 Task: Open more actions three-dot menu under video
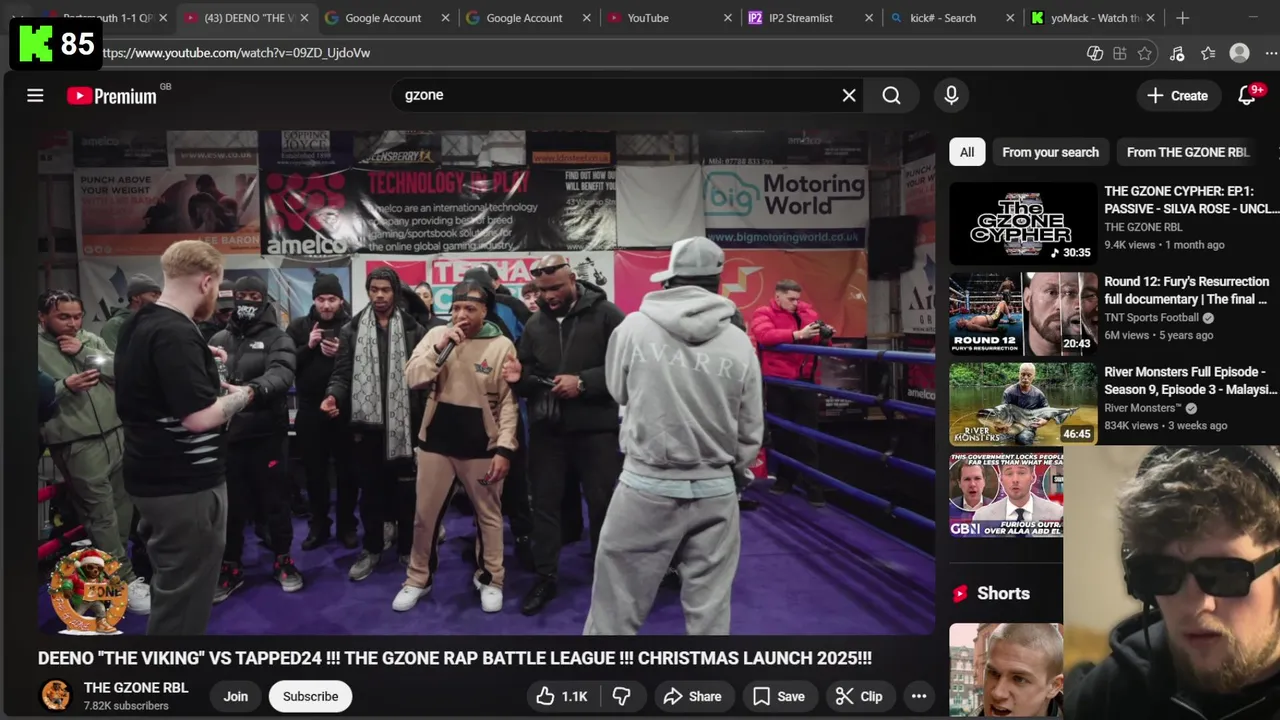point(918,696)
